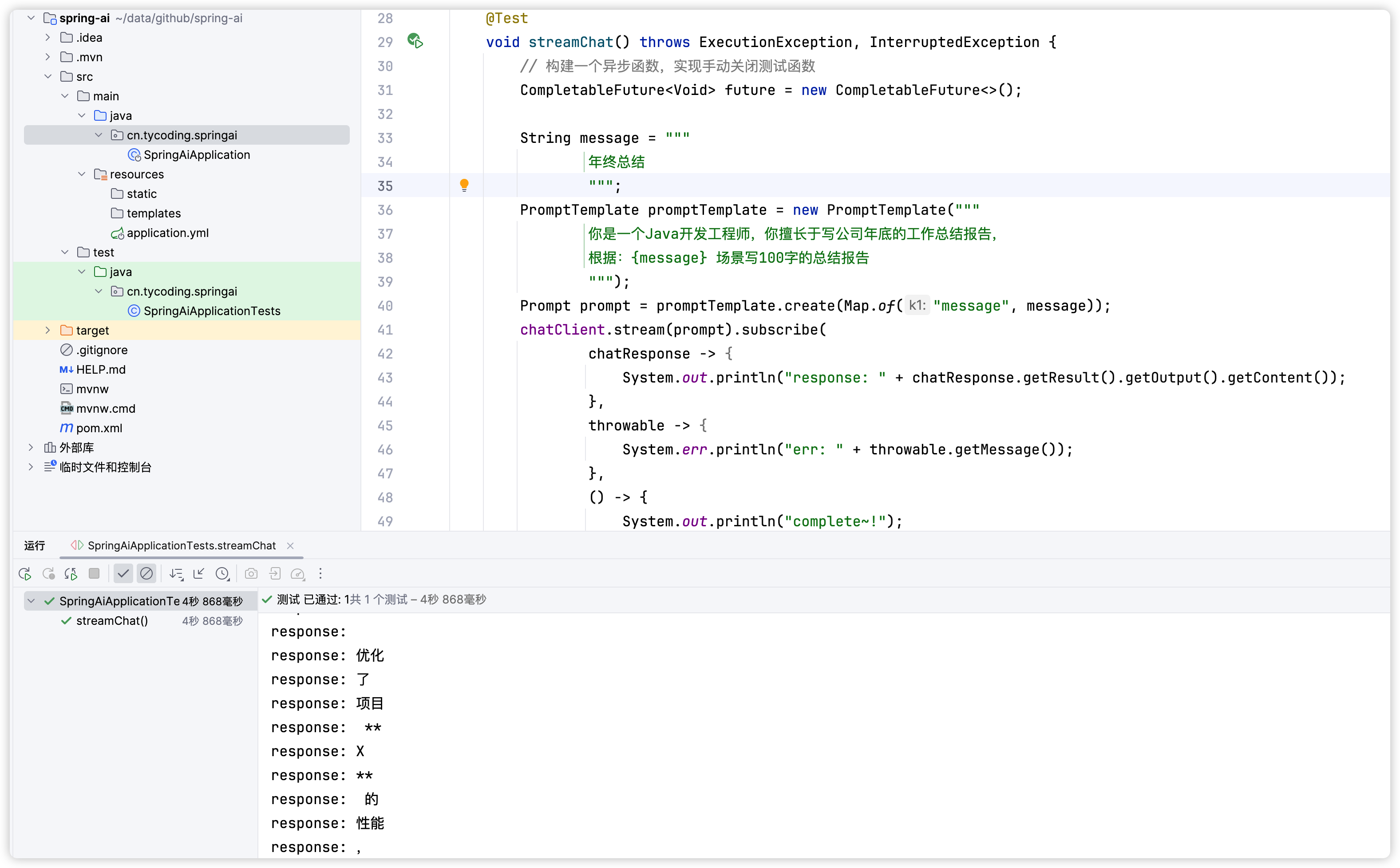Collapse the main java folder chevron

[x=82, y=116]
